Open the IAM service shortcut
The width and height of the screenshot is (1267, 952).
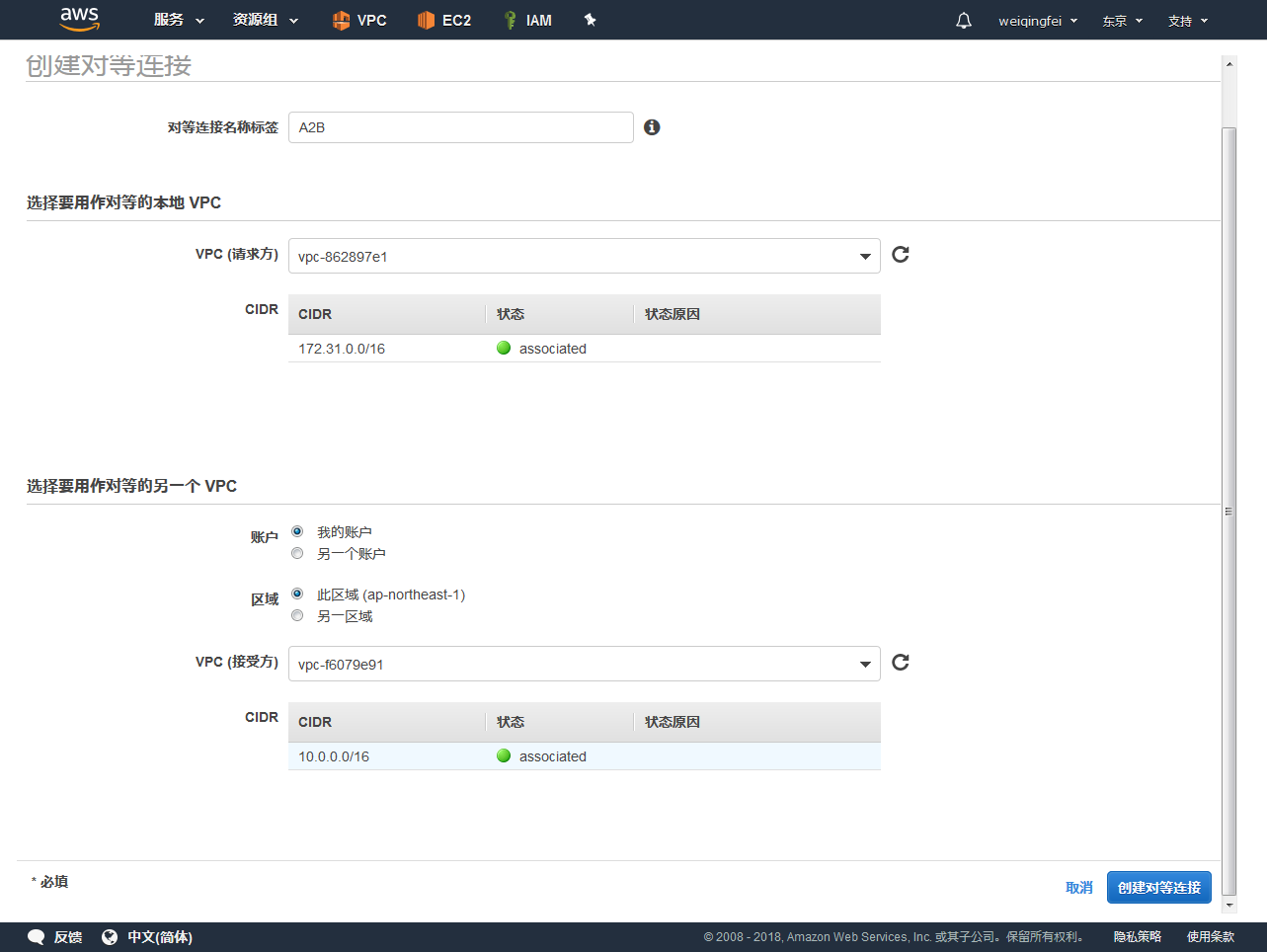(x=527, y=20)
